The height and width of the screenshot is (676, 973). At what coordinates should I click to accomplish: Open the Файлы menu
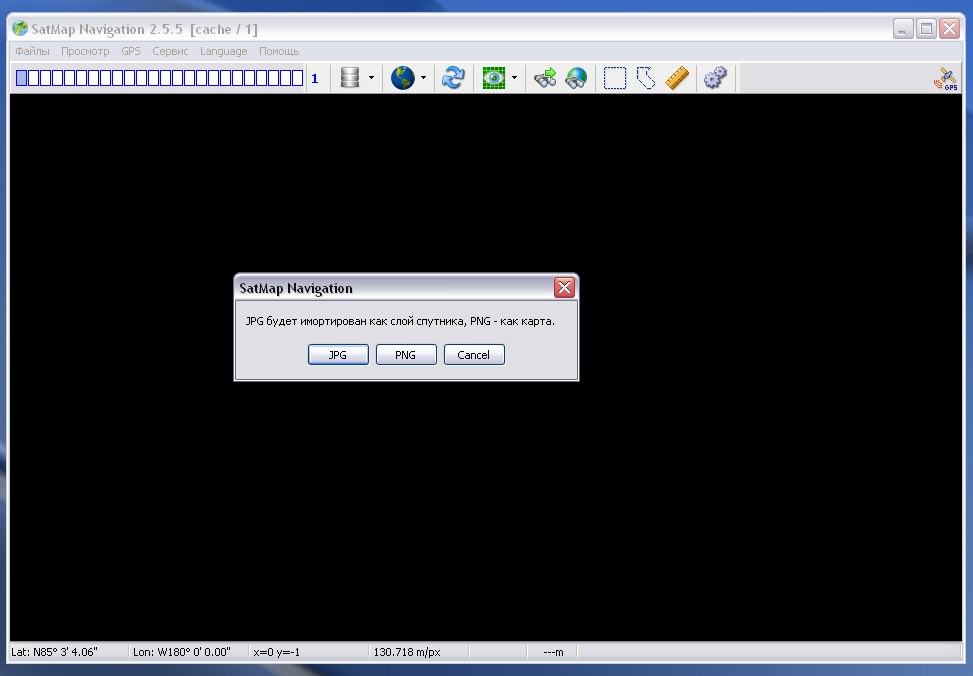pos(32,51)
